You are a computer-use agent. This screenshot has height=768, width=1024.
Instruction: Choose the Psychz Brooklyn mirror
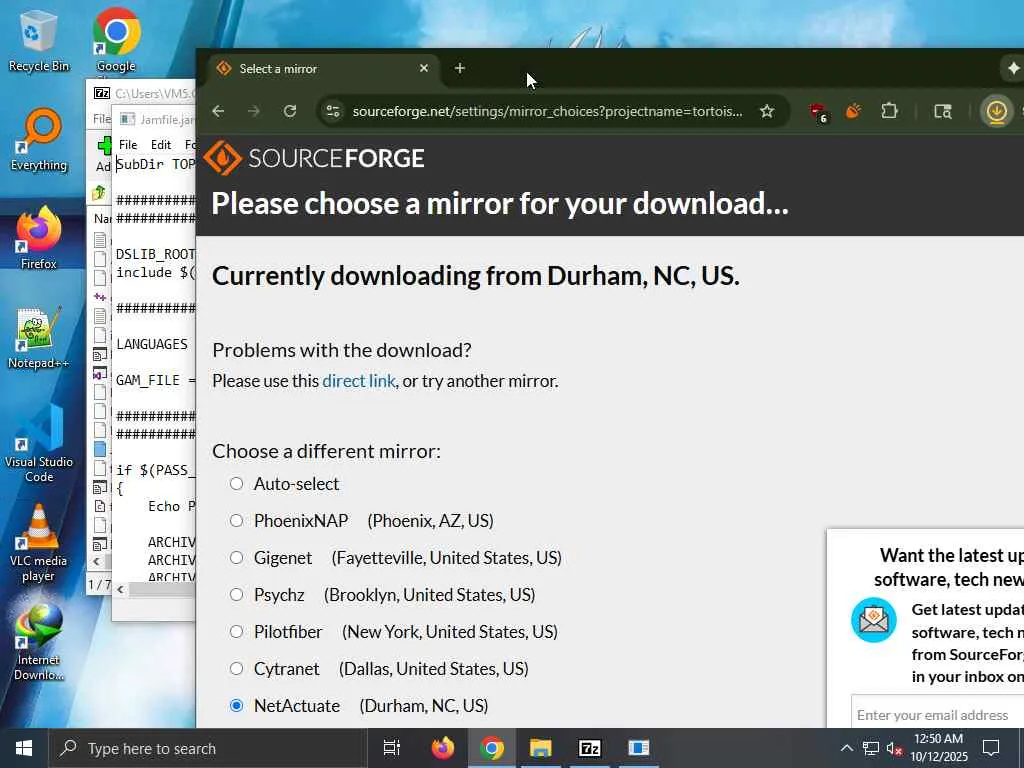click(236, 594)
